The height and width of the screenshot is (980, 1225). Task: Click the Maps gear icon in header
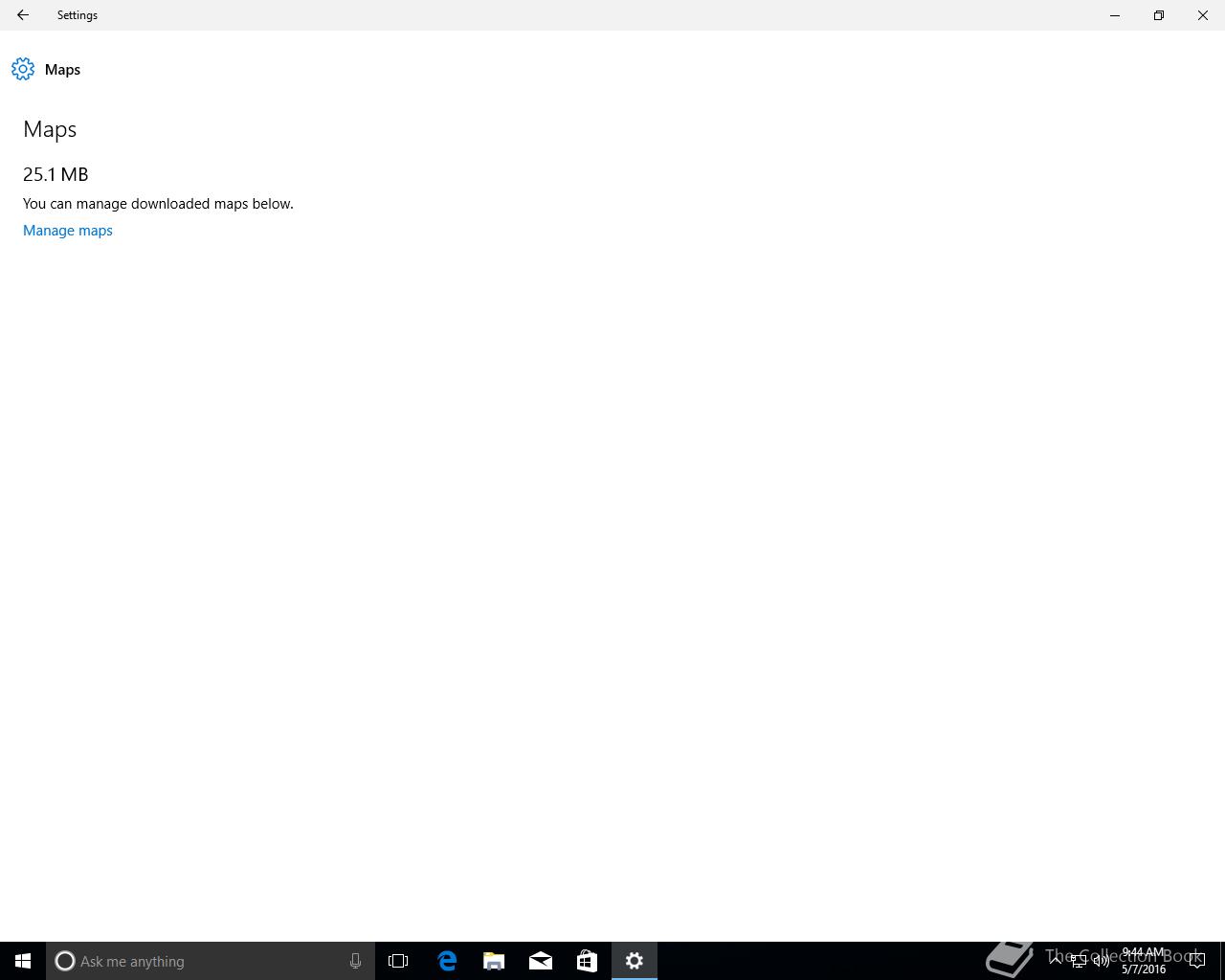point(23,69)
